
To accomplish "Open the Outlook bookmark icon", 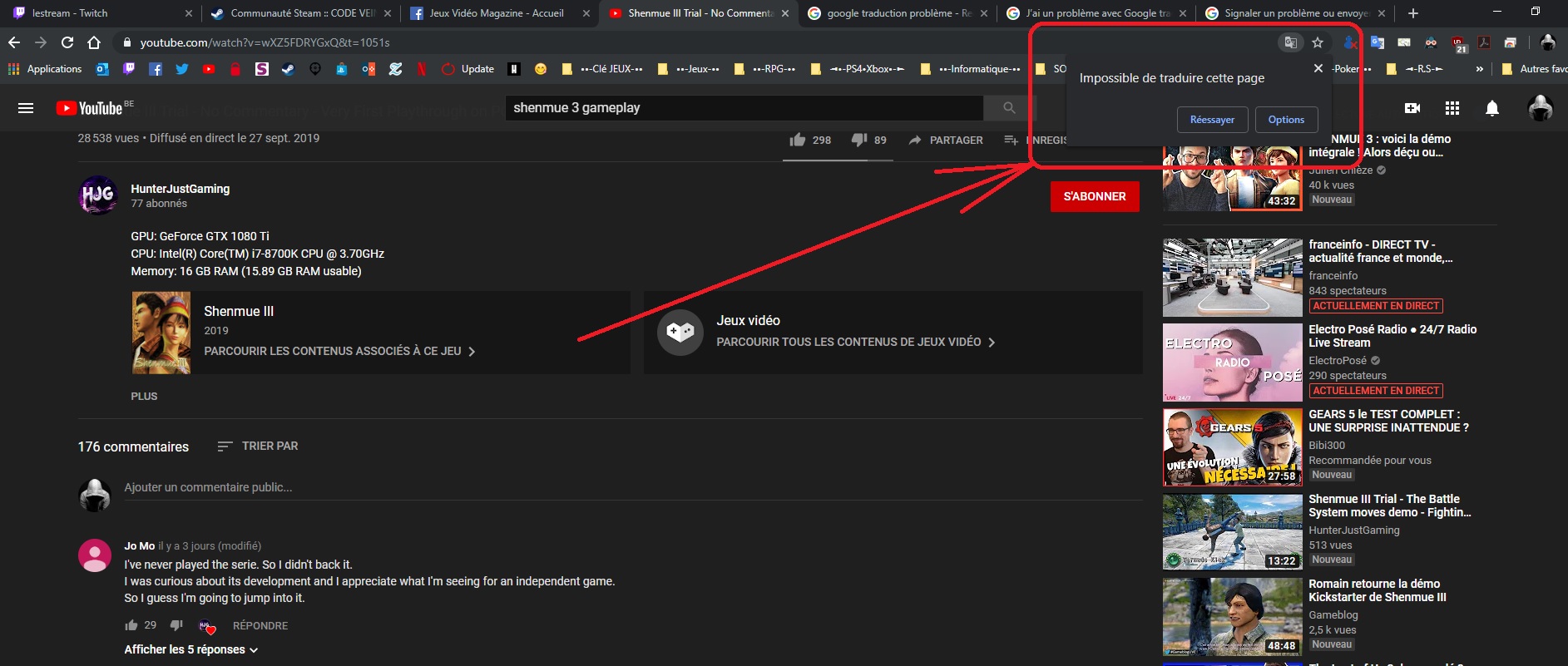I will [x=102, y=69].
